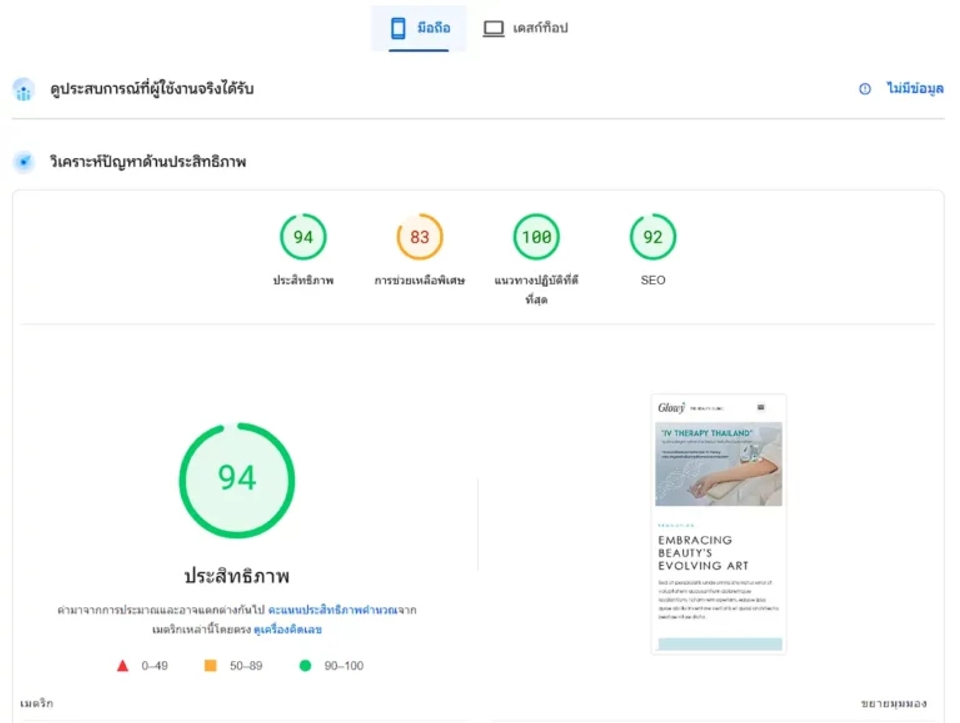Image resolution: width=960 pixels, height=723 pixels.
Task: Click the red triangle 0–49 legend icon
Action: (x=122, y=665)
